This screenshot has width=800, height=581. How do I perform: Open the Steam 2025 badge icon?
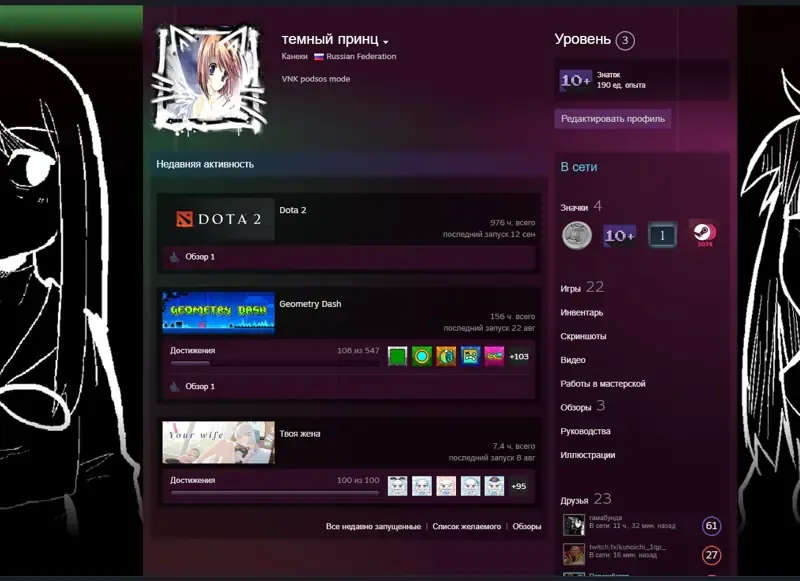coord(705,235)
